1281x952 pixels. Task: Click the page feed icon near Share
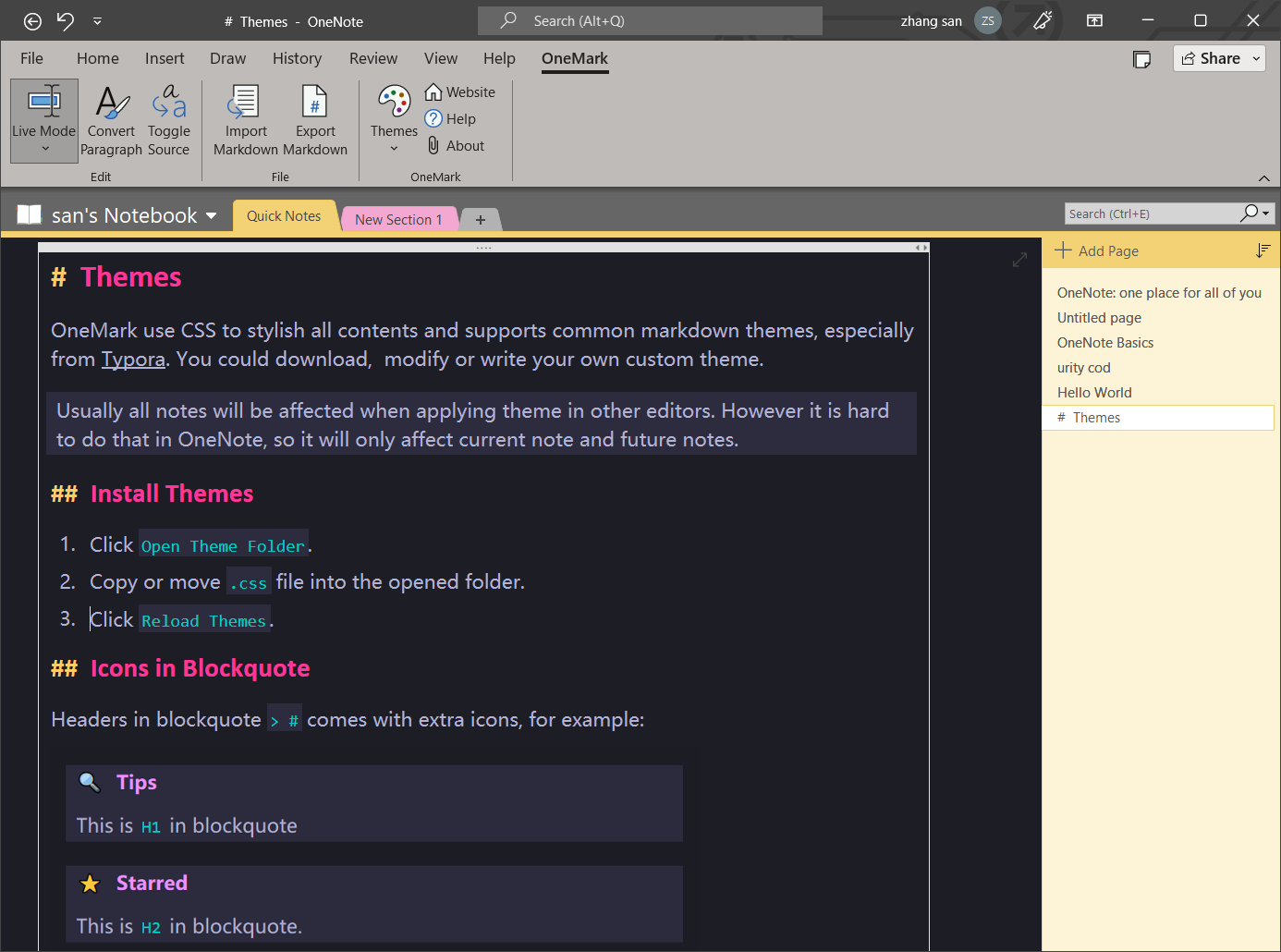point(1142,59)
